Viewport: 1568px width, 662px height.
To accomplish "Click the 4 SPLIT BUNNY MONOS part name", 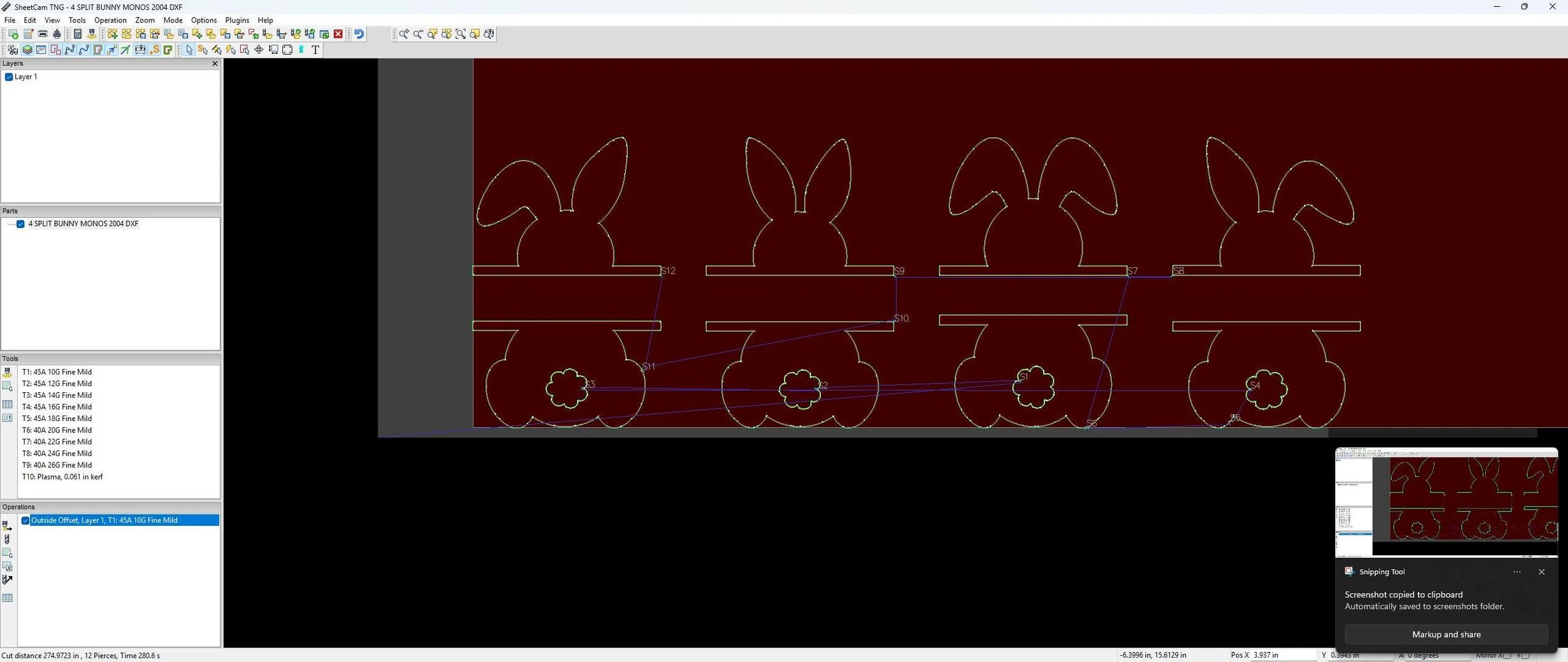I will [83, 223].
